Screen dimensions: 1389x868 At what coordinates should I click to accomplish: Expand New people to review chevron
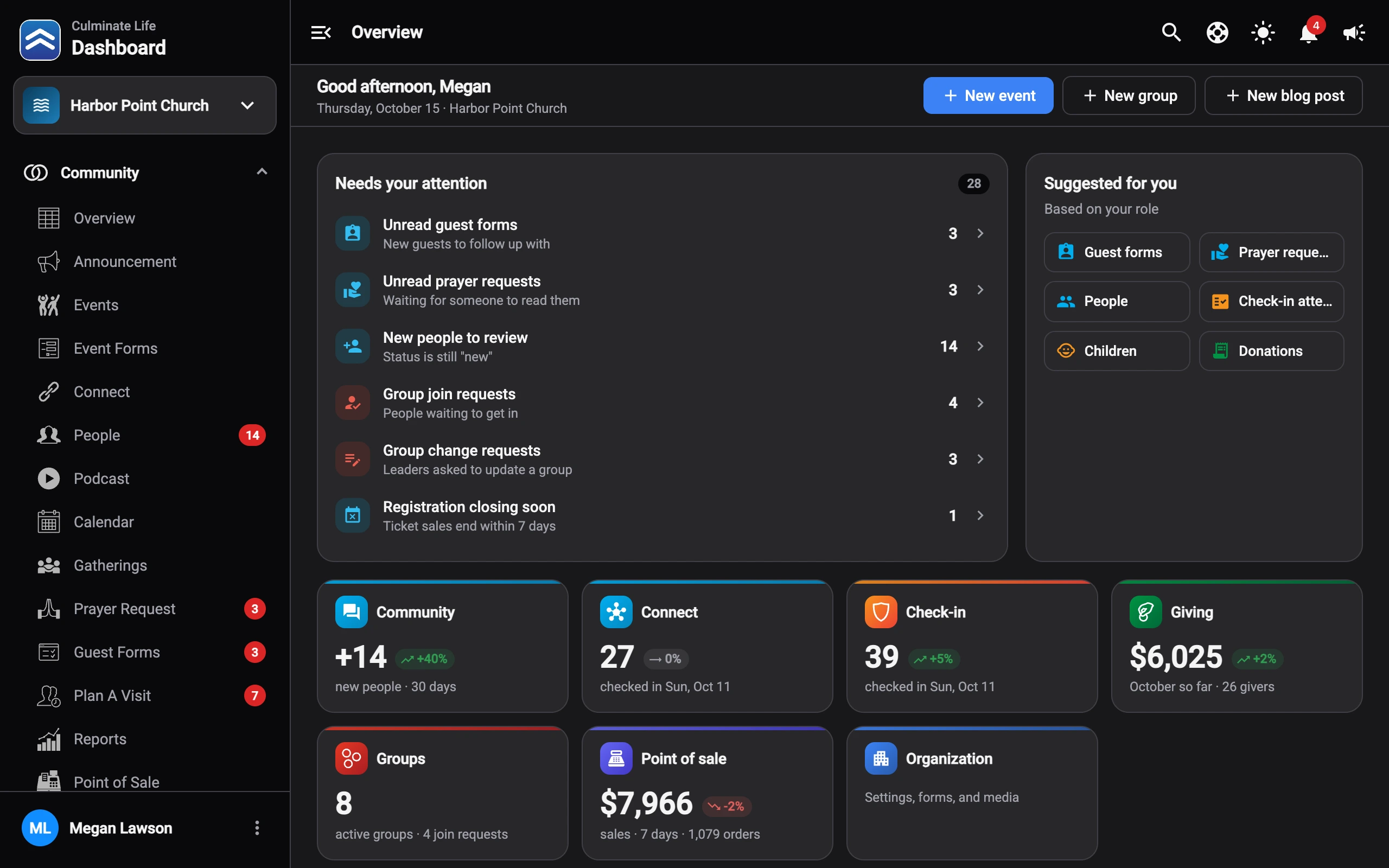980,346
